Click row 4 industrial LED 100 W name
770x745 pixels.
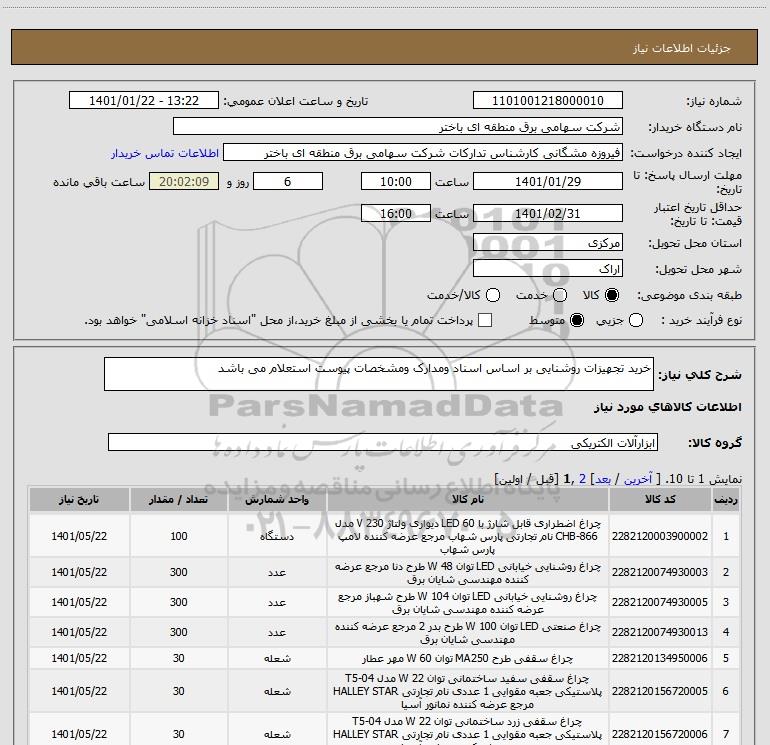(468, 633)
